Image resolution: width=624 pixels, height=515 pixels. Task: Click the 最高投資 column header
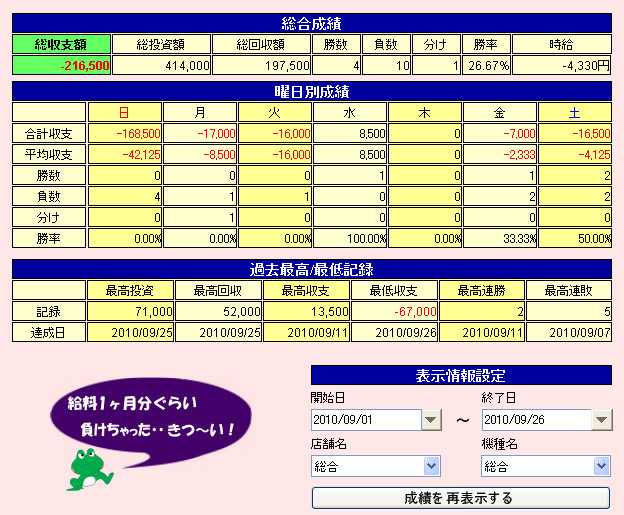[x=130, y=291]
